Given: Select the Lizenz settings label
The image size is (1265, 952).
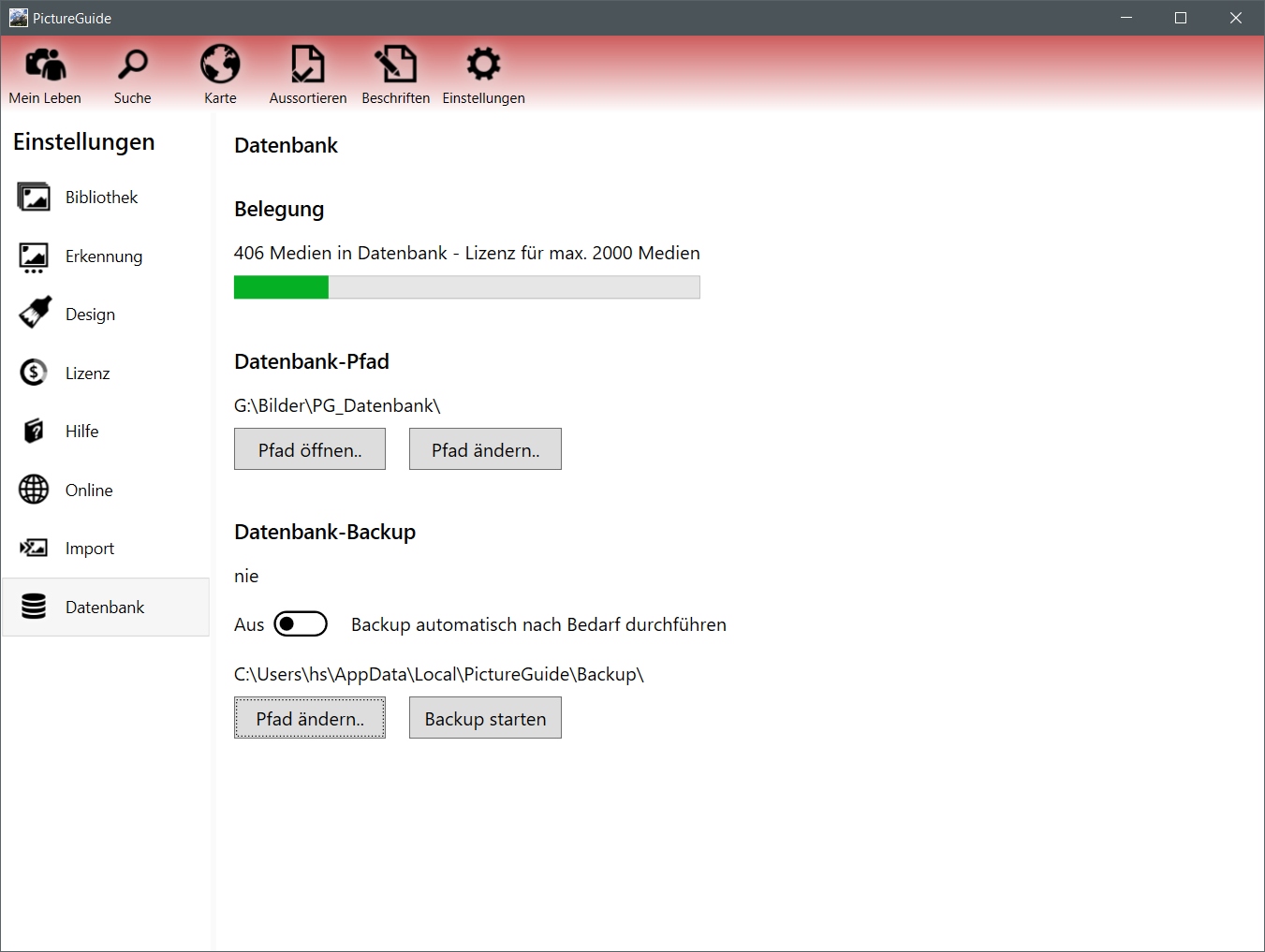Looking at the screenshot, I should point(88,373).
